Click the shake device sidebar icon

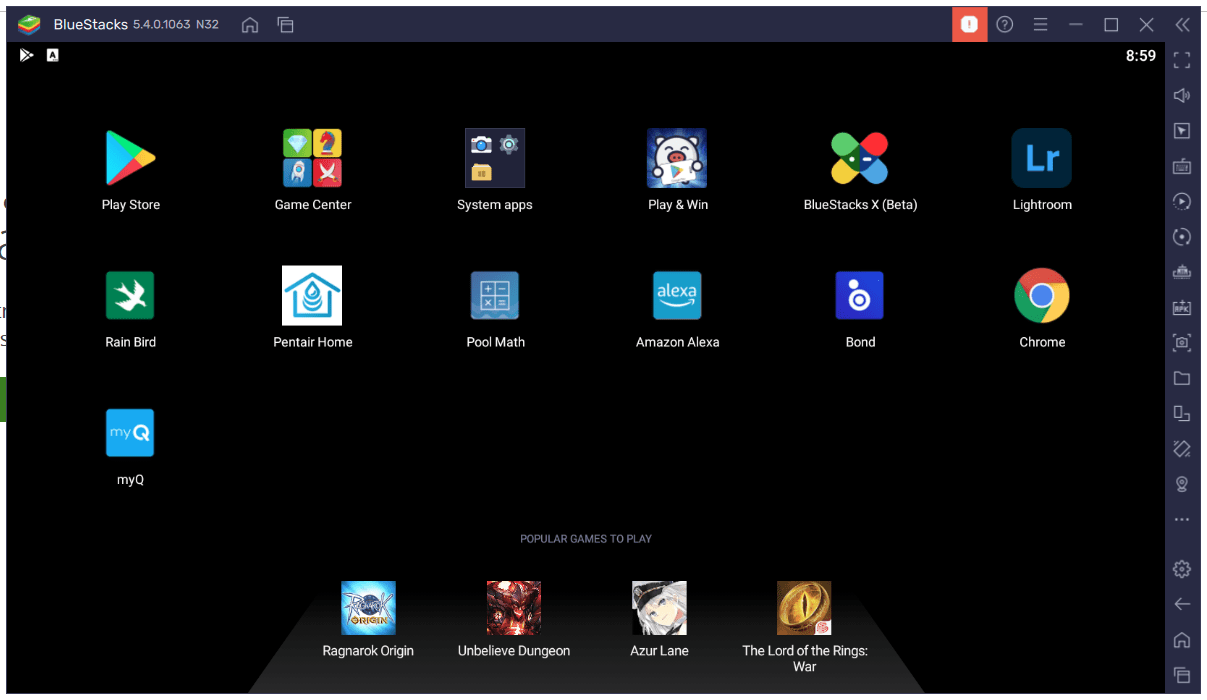(1182, 448)
